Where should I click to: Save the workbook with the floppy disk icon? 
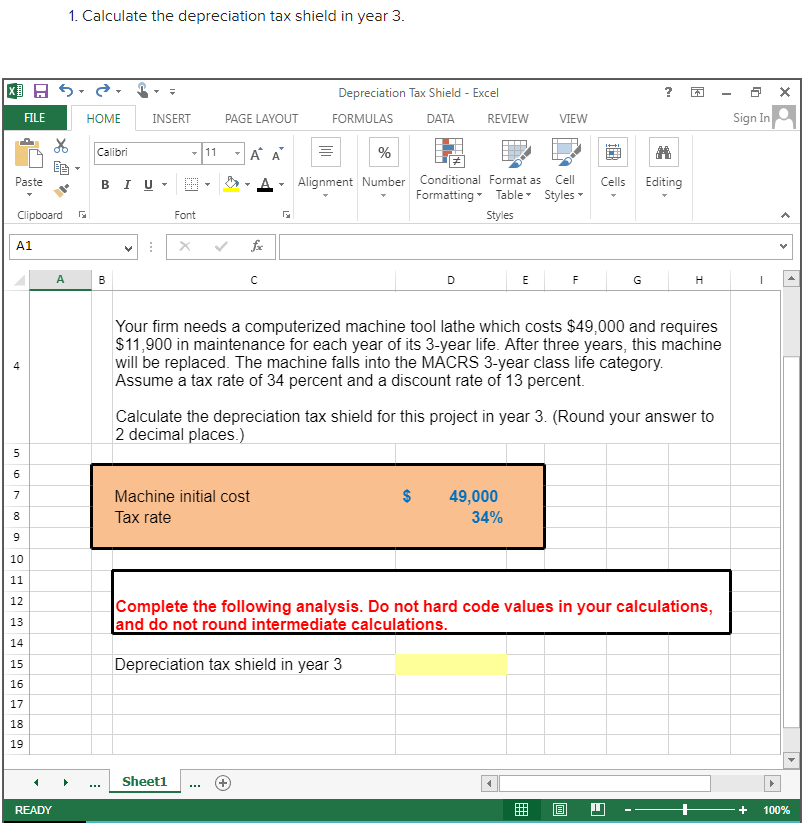tap(41, 91)
